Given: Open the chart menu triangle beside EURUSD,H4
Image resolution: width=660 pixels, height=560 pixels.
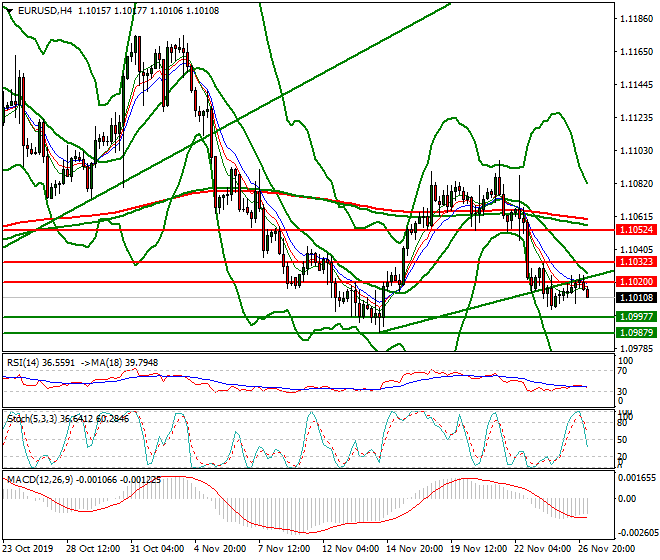Looking at the screenshot, I should (10, 11).
